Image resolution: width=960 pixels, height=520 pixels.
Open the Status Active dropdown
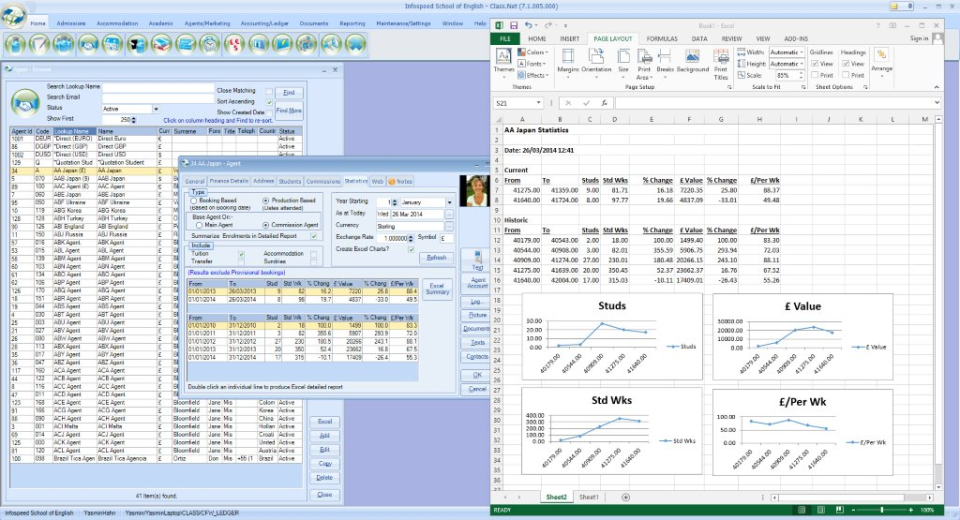click(156, 109)
